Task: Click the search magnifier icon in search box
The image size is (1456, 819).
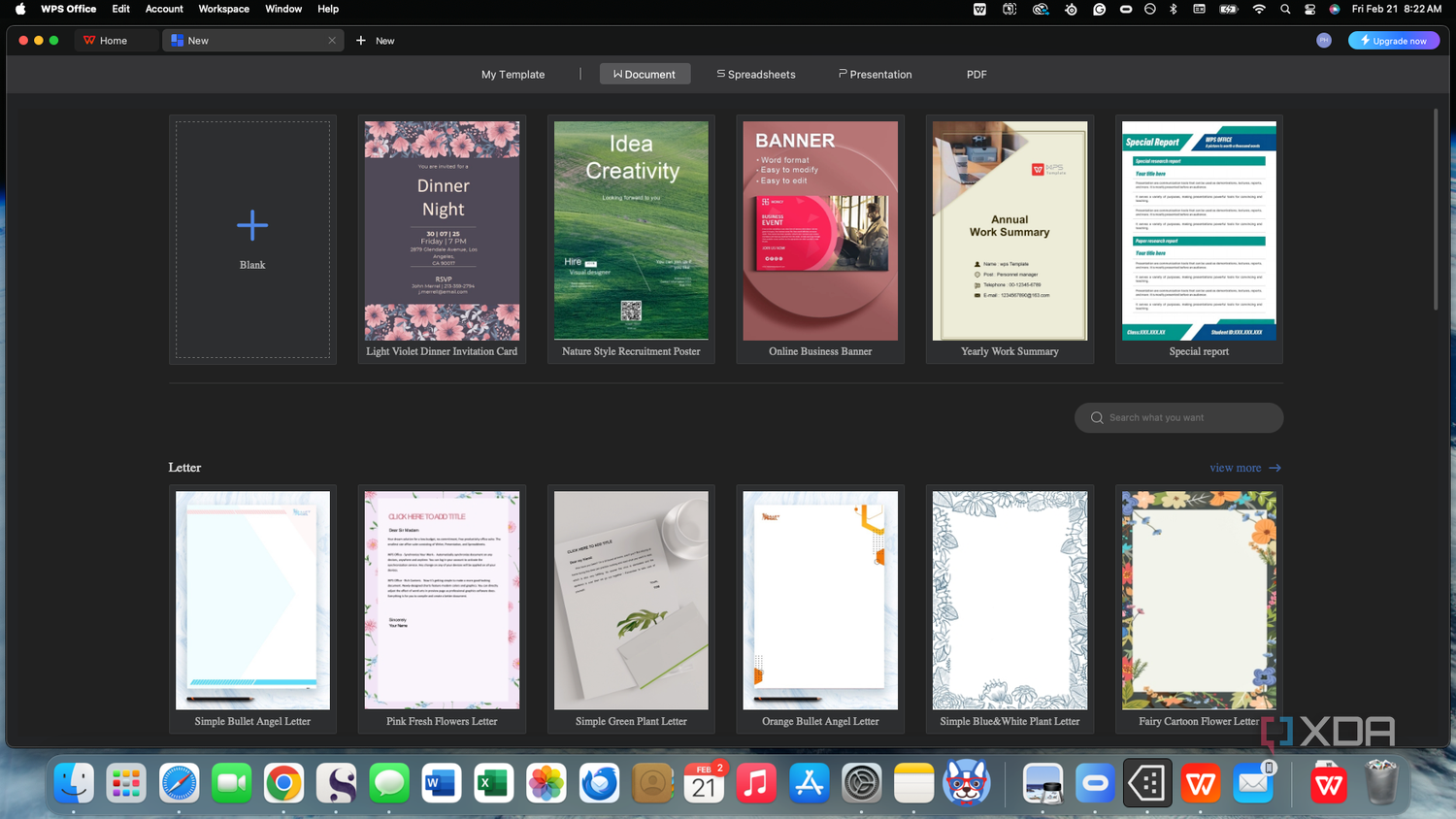Action: point(1097,418)
